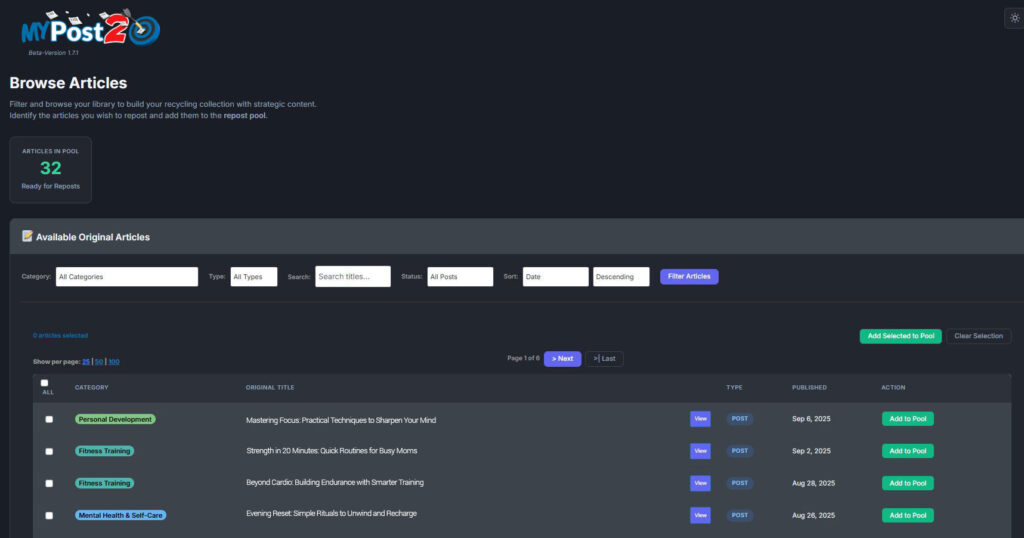This screenshot has height=538, width=1024.
Task: Click the Search titles input field
Action: pyautogui.click(x=352, y=277)
